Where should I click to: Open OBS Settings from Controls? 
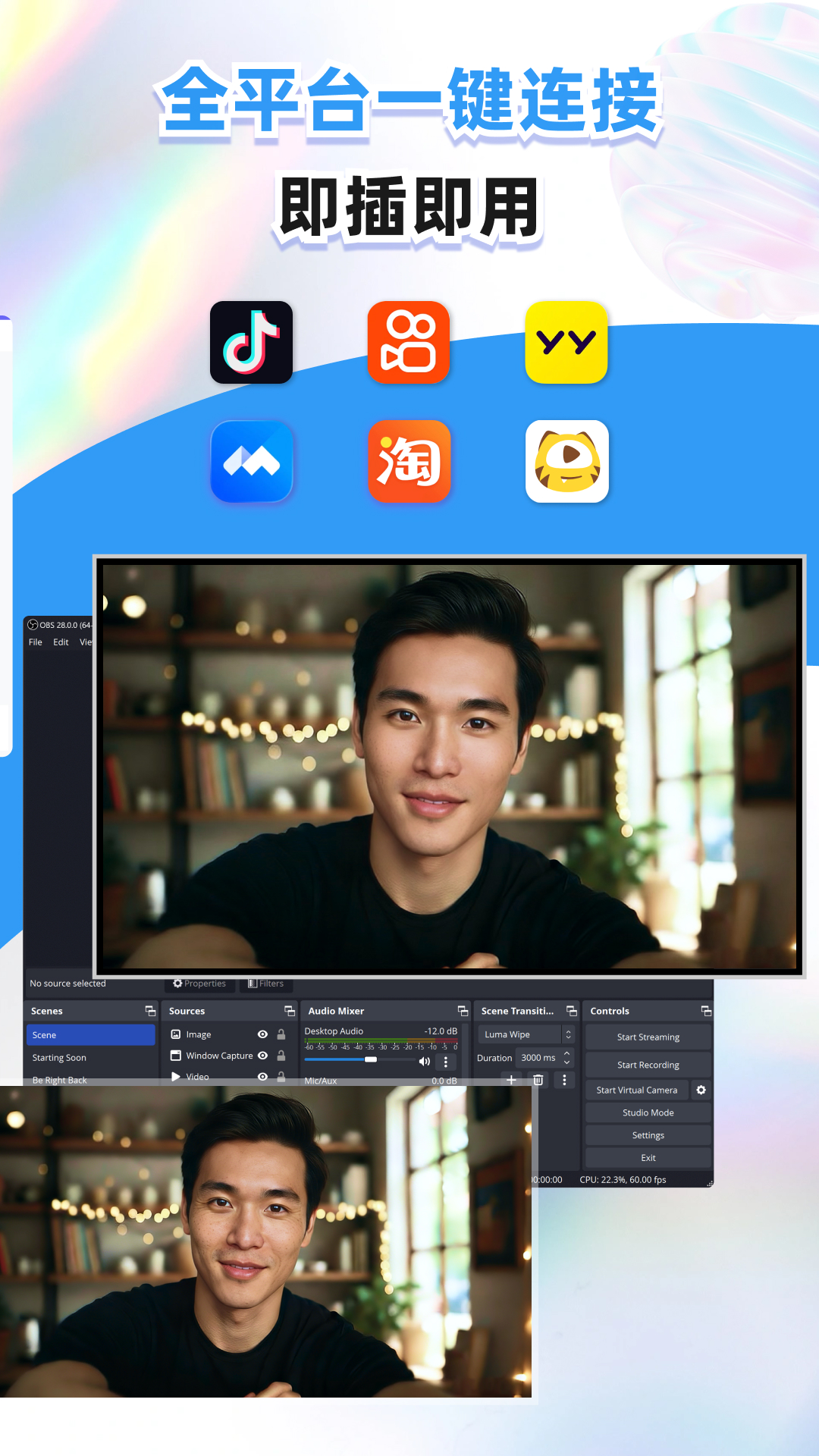[648, 1135]
